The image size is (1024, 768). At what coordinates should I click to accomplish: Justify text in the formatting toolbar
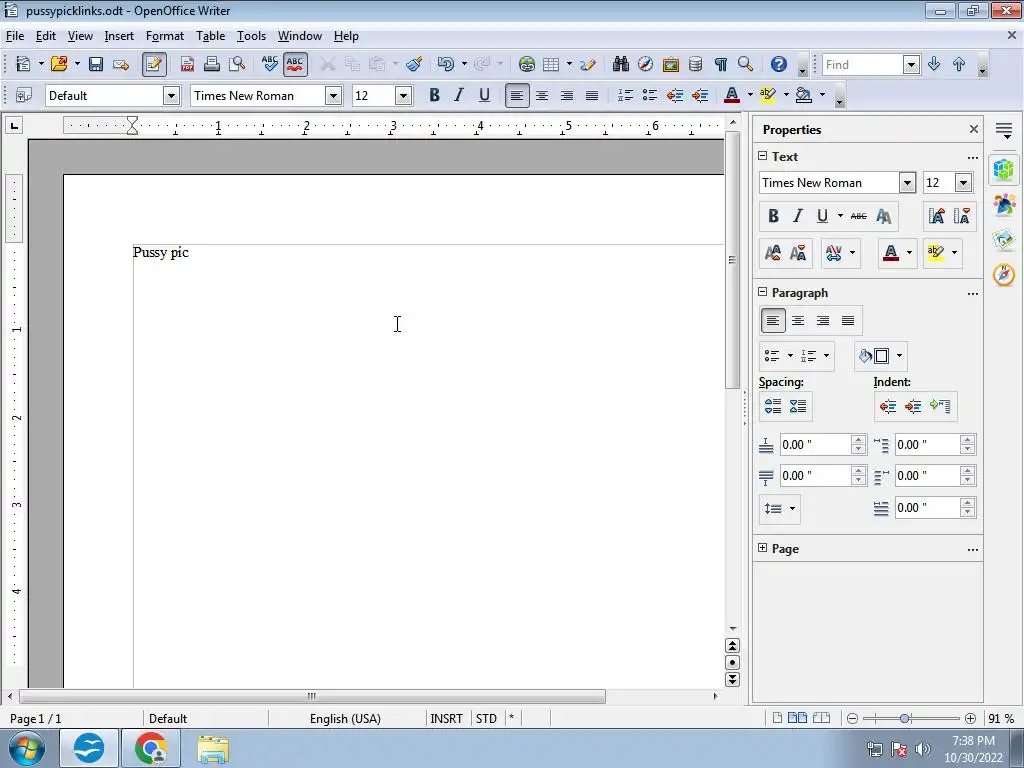[x=592, y=95]
